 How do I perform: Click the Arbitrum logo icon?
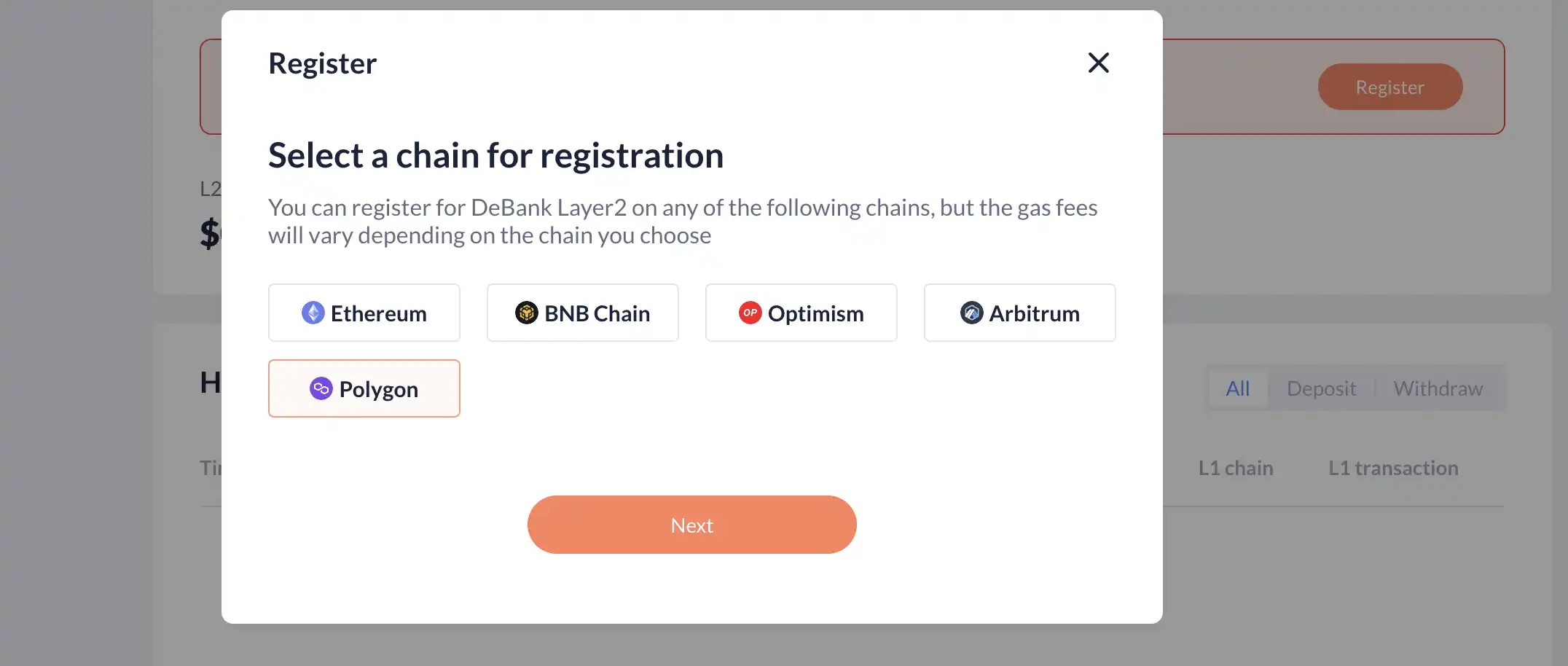971,313
